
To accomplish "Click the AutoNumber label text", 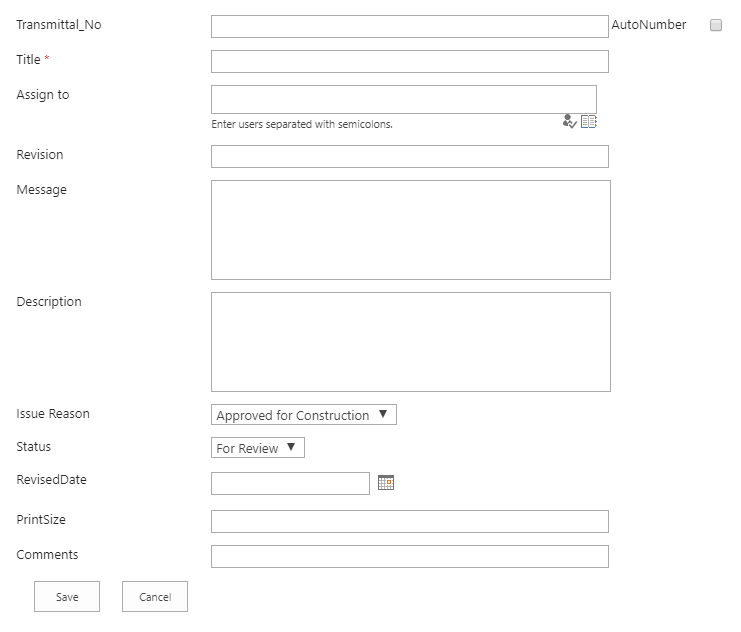I will click(649, 25).
